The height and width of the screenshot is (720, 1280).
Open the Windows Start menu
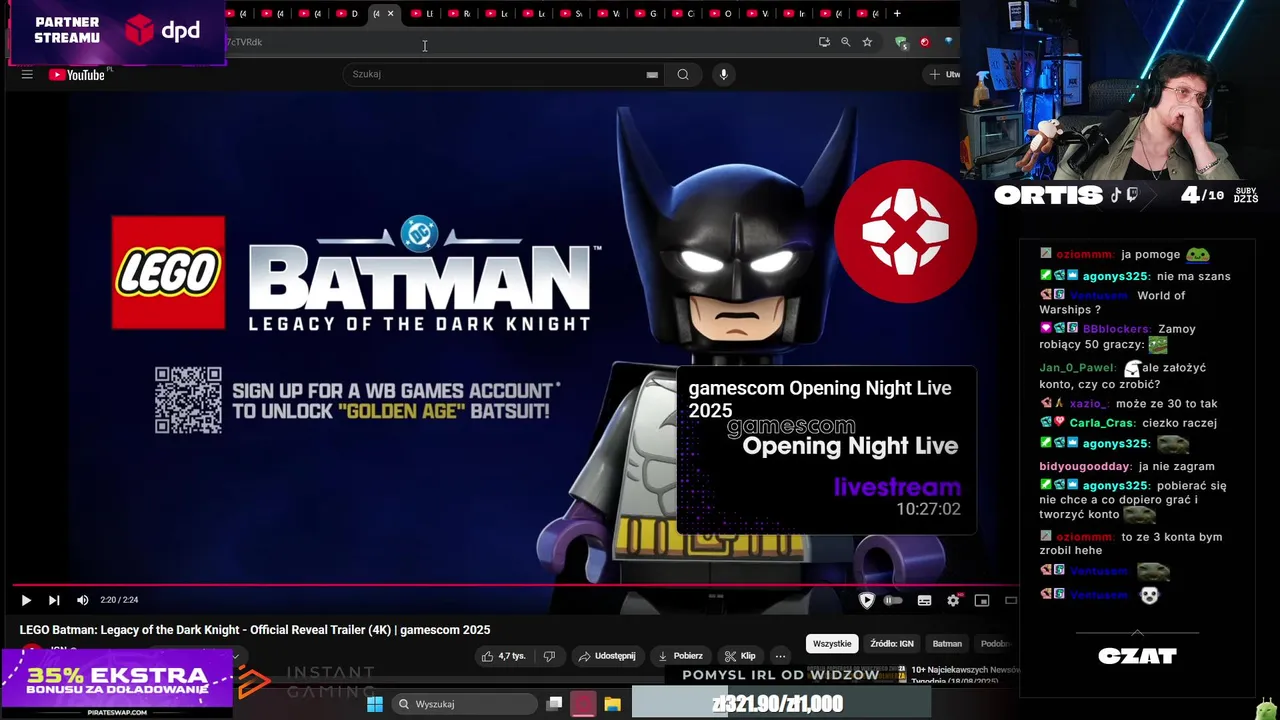coord(374,704)
